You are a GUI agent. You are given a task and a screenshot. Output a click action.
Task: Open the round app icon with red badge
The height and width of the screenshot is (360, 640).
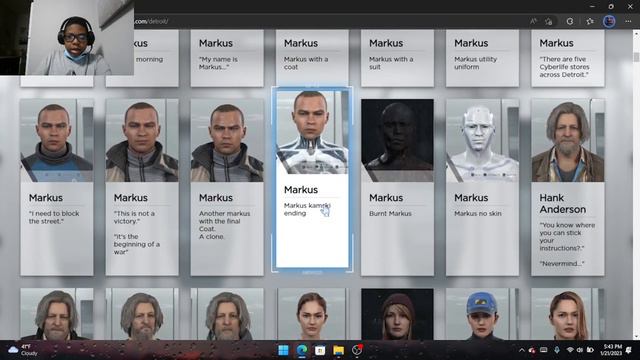click(x=357, y=350)
